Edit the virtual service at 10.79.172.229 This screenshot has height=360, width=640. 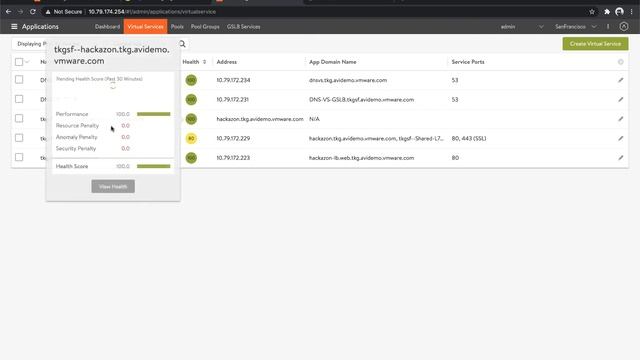[620, 138]
